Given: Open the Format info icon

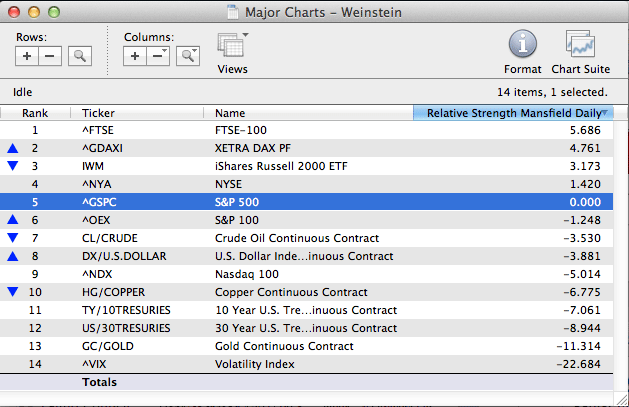Looking at the screenshot, I should pyautogui.click(x=523, y=44).
